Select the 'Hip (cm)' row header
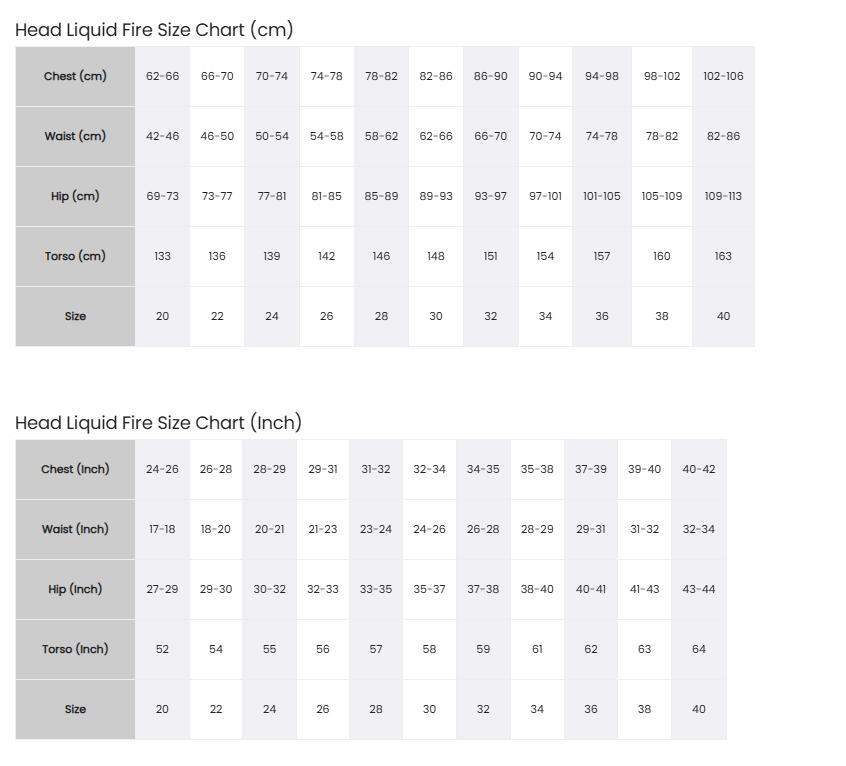Viewport: 846px width, 766px height. tap(76, 196)
